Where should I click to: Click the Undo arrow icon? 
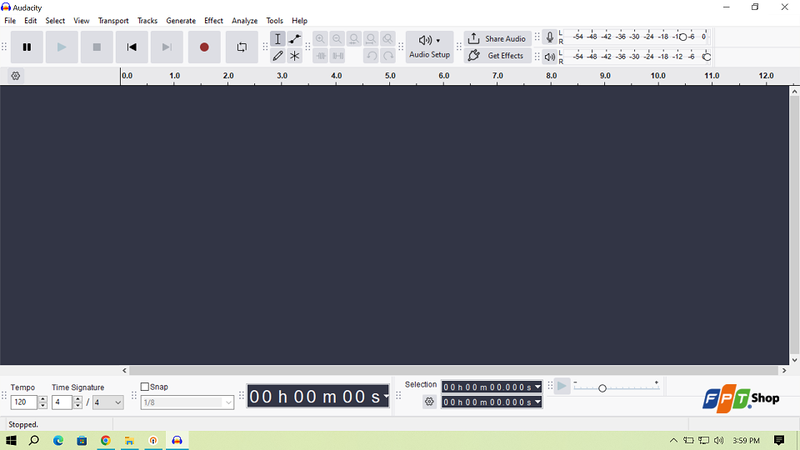click(371, 56)
